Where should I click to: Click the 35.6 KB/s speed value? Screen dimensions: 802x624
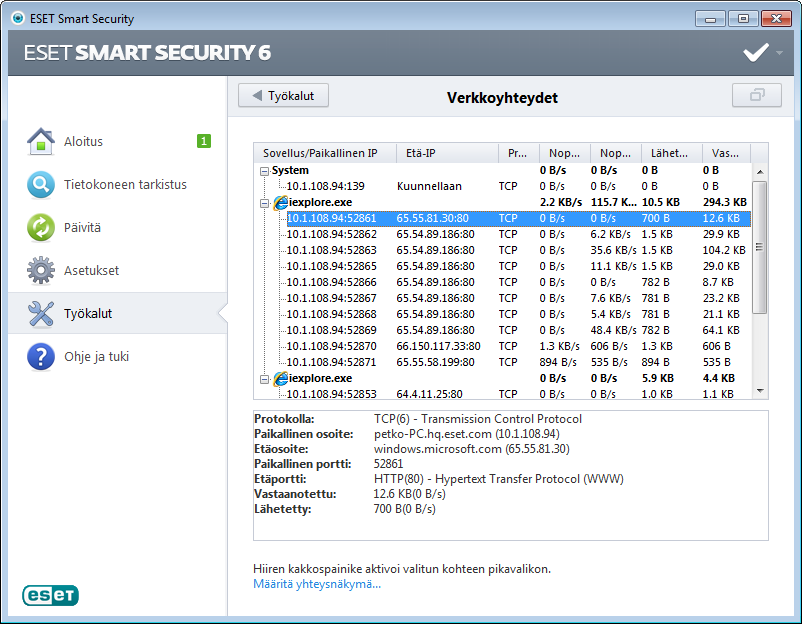pyautogui.click(x=613, y=250)
